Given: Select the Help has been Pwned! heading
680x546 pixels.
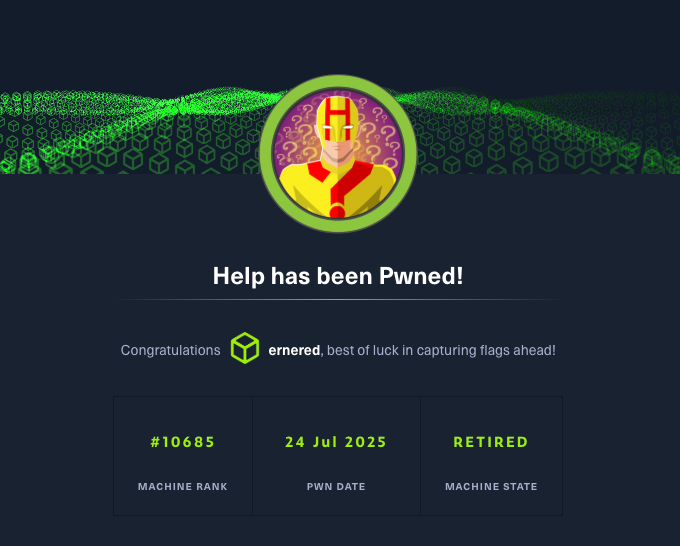Looking at the screenshot, I should click(x=338, y=276).
